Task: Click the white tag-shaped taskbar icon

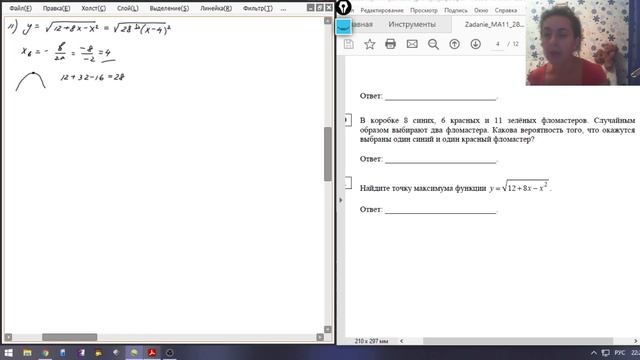Action: click(116, 353)
